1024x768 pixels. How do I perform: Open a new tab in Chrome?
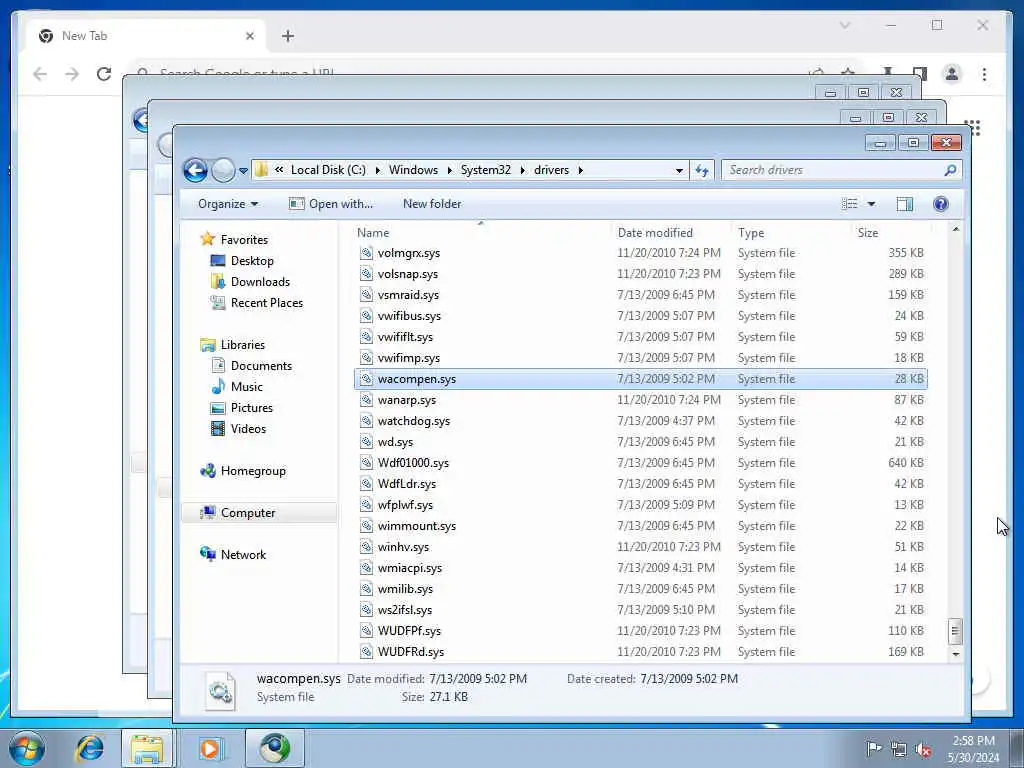point(287,36)
